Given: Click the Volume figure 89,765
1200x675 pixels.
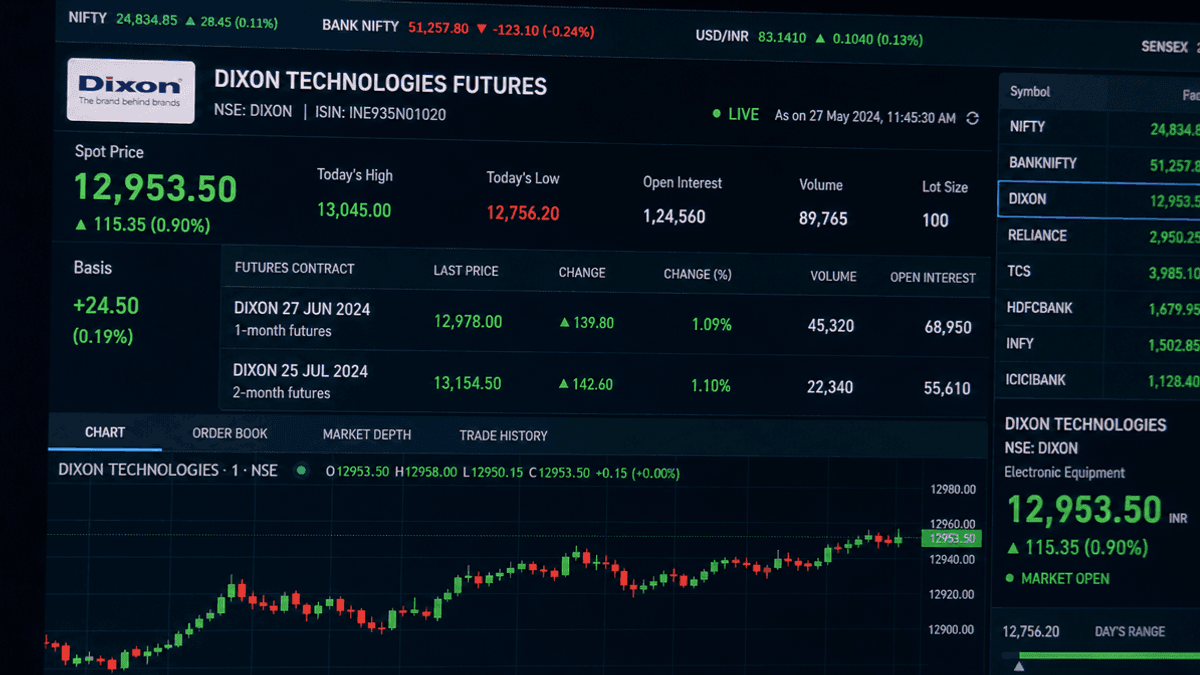Looking at the screenshot, I should tap(823, 218).
